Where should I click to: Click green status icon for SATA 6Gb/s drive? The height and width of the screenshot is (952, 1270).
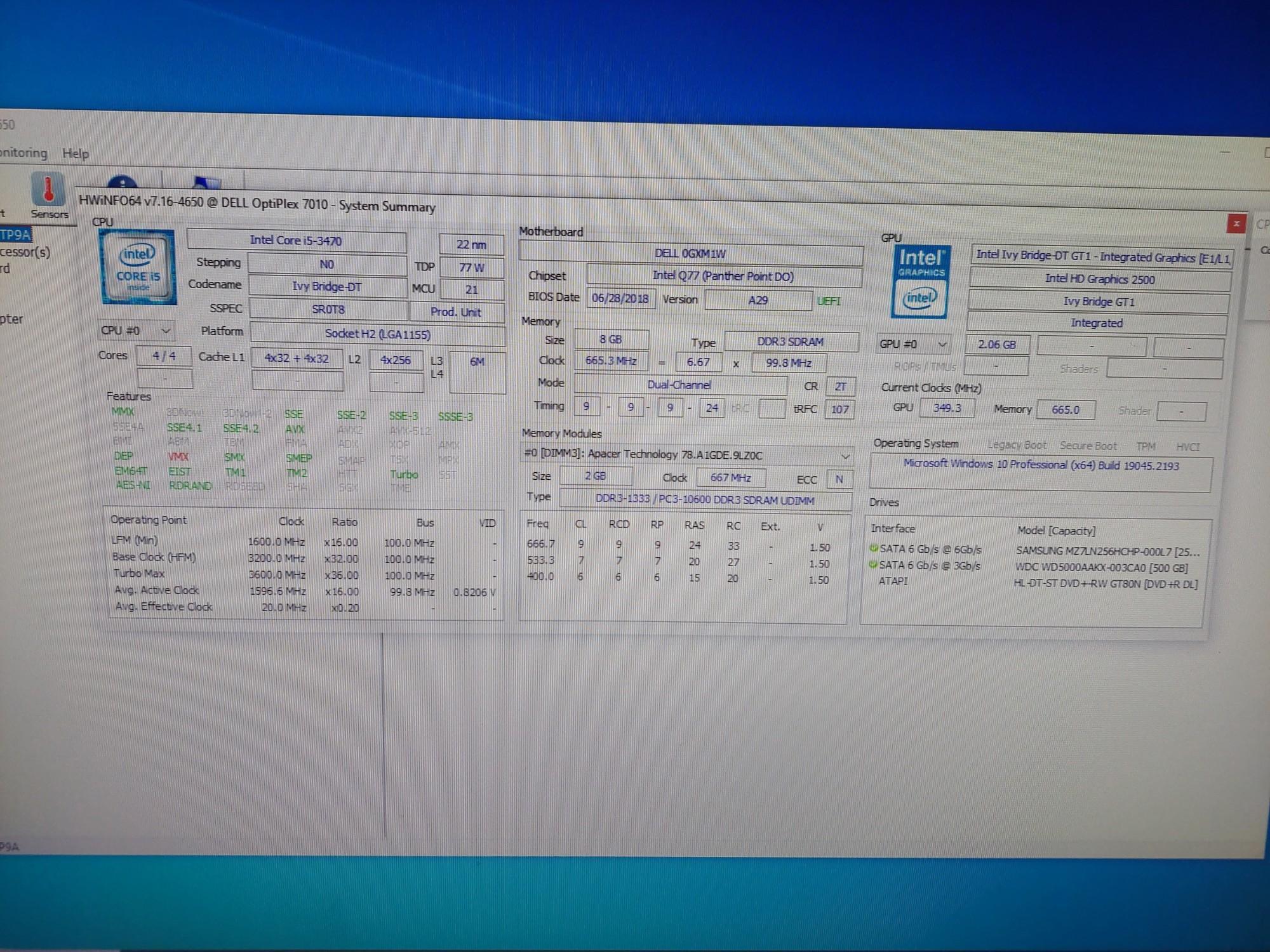[x=873, y=548]
